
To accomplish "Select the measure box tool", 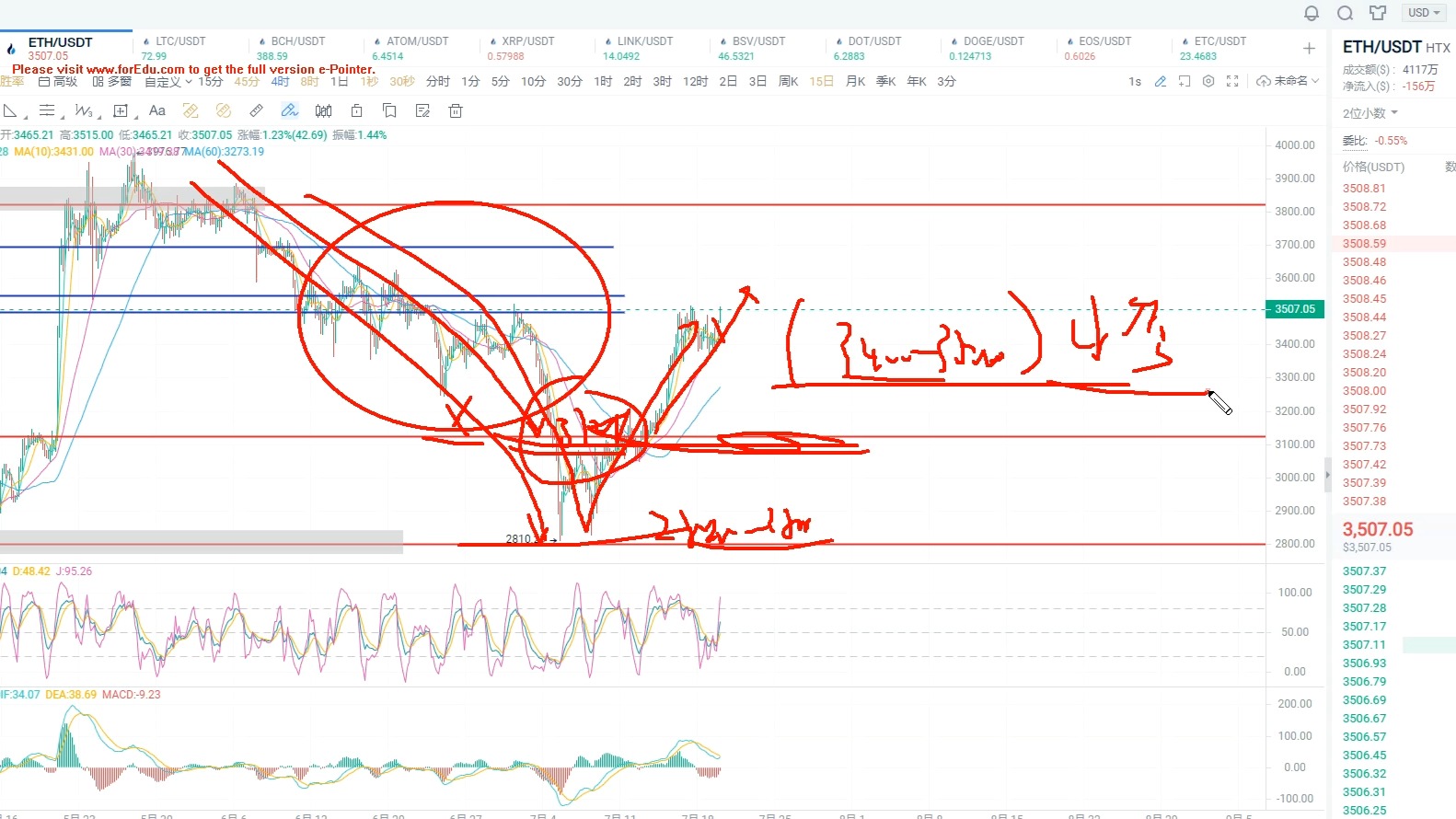I will pos(121,111).
